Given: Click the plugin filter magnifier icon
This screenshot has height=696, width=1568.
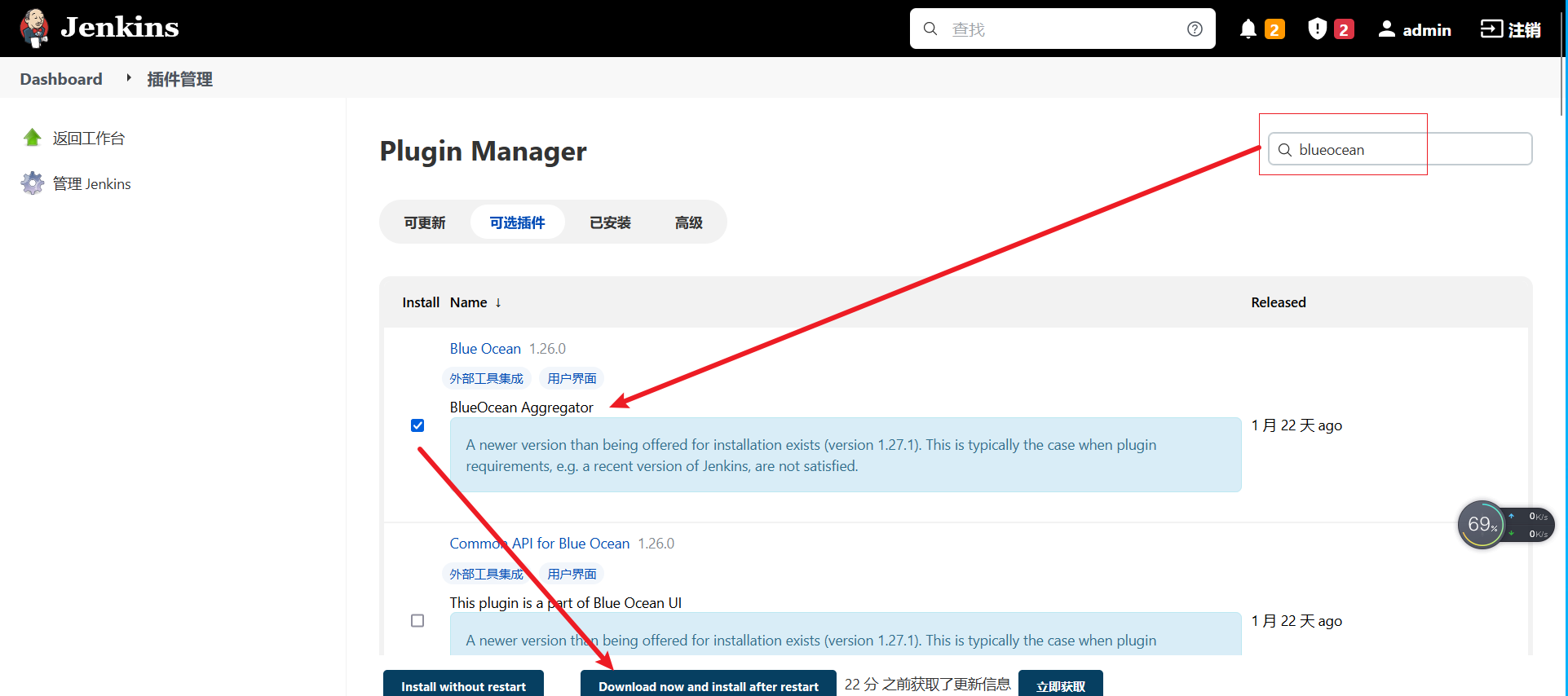Looking at the screenshot, I should pyautogui.click(x=1285, y=150).
